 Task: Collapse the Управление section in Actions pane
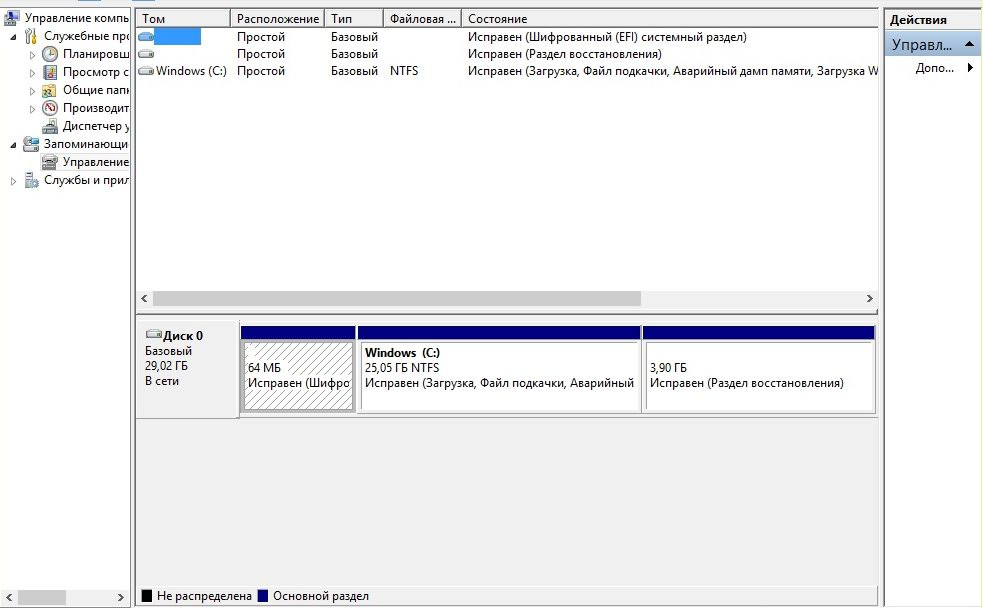[970, 46]
